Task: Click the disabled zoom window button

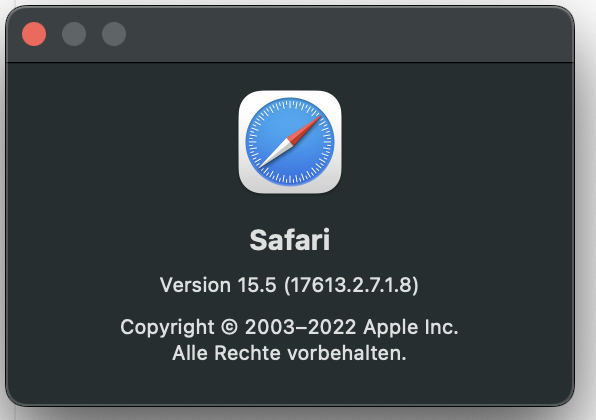Action: pyautogui.click(x=114, y=34)
